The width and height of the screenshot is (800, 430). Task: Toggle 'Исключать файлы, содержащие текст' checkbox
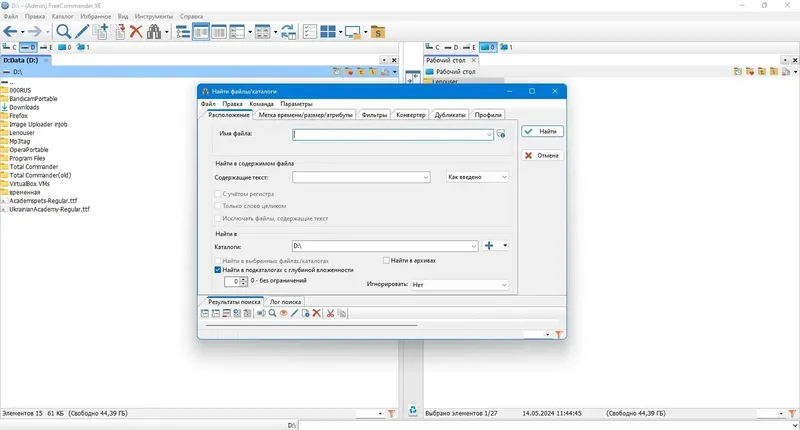point(218,218)
